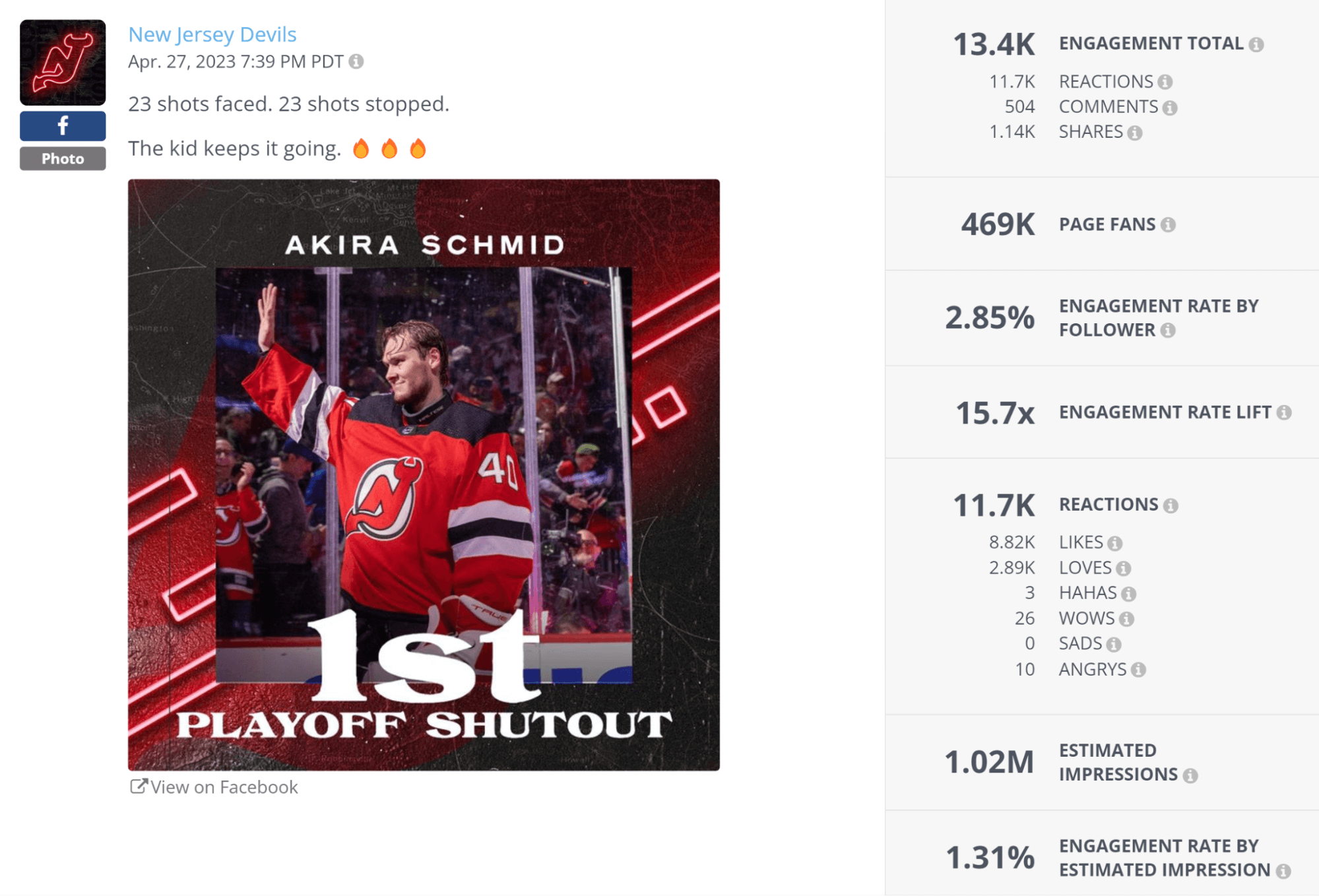Click info icon next to Likes
The width and height of the screenshot is (1319, 896).
[1114, 543]
